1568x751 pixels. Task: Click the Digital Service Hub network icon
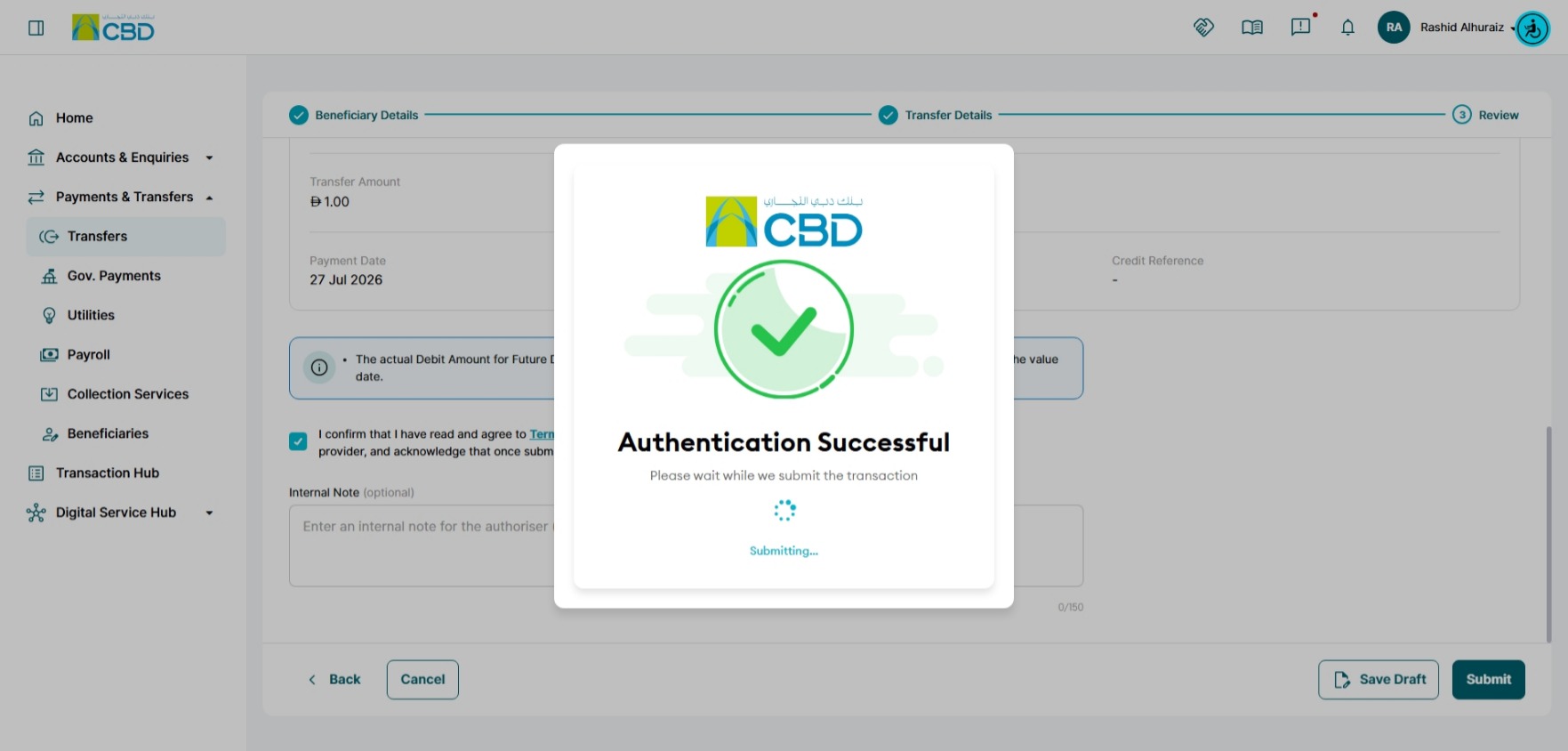click(36, 513)
